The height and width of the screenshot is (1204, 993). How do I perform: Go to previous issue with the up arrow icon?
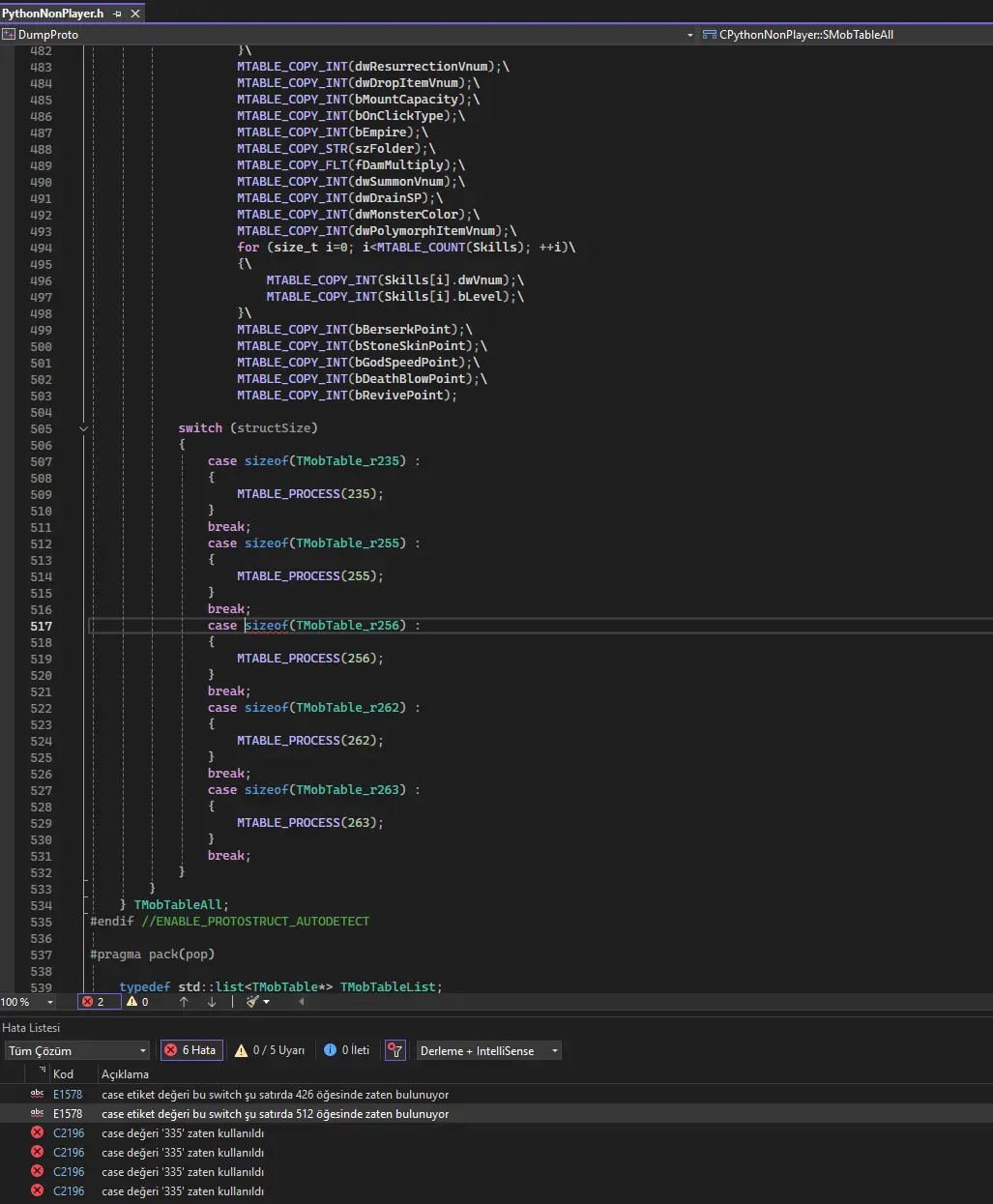[x=183, y=1001]
